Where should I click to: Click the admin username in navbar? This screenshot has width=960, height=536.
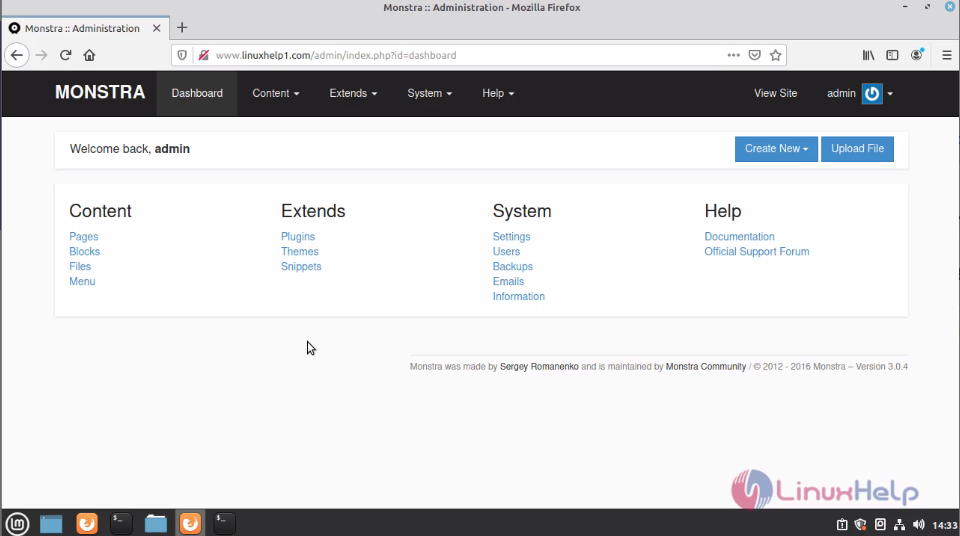[x=841, y=93]
